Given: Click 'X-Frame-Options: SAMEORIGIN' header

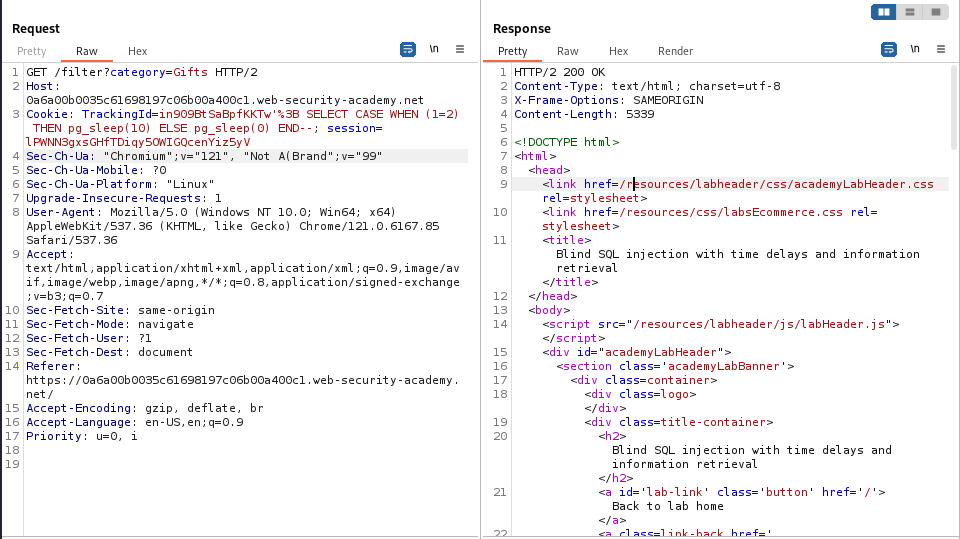Looking at the screenshot, I should (x=609, y=100).
